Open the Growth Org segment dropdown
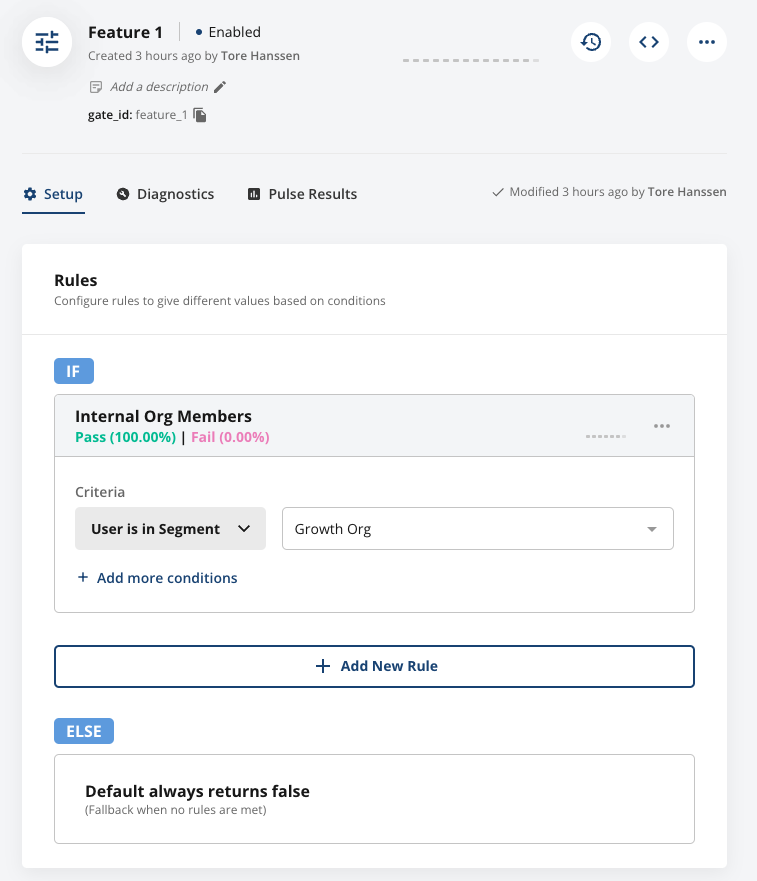Image resolution: width=757 pixels, height=881 pixels. (x=478, y=528)
